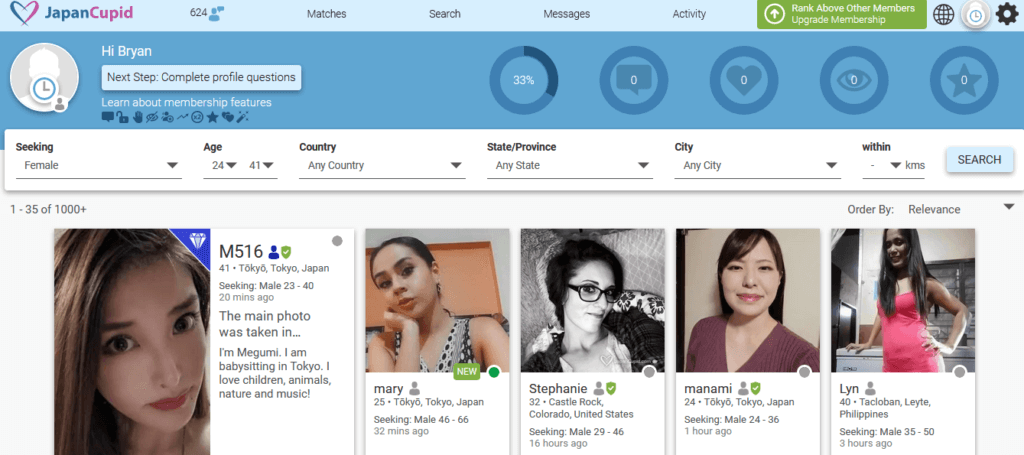Click the NEW badge on mary's card

point(468,371)
